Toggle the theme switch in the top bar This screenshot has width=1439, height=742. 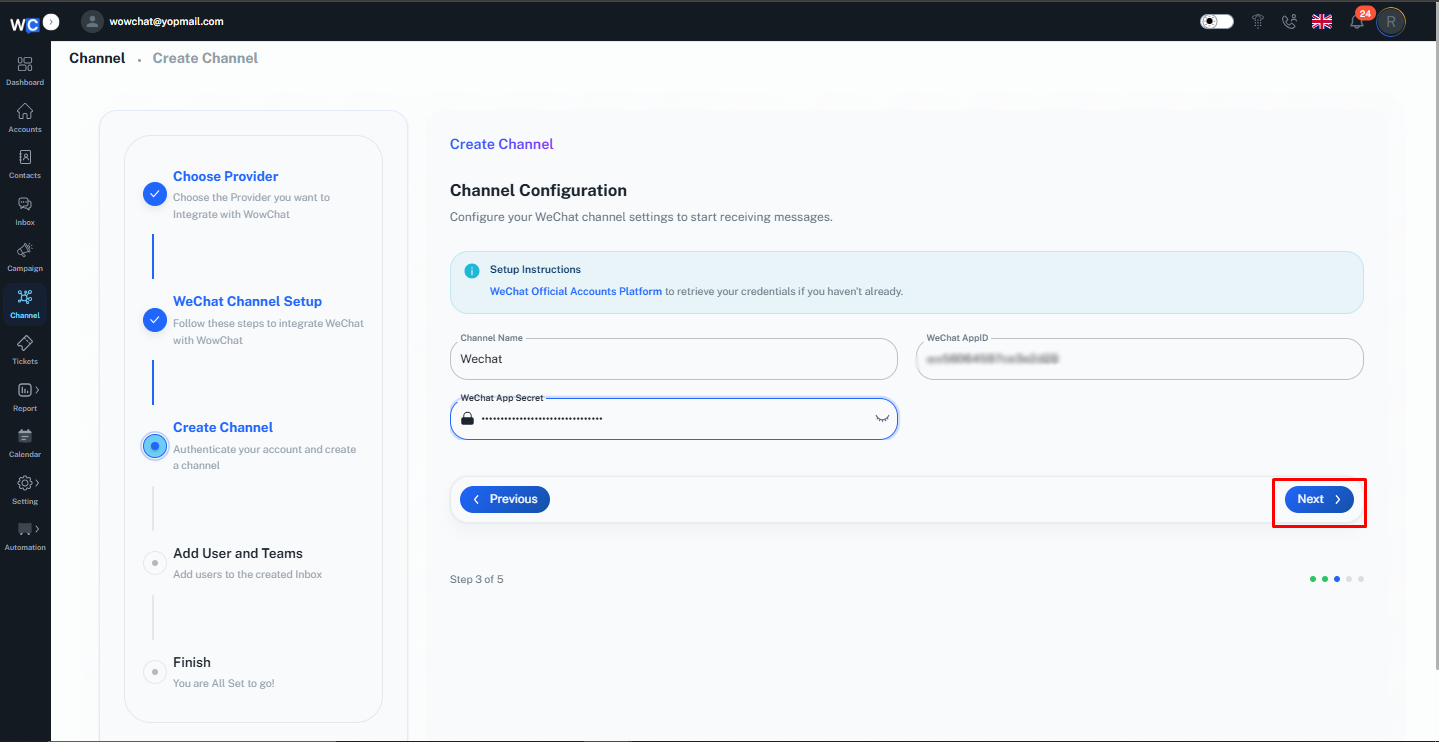point(1217,21)
